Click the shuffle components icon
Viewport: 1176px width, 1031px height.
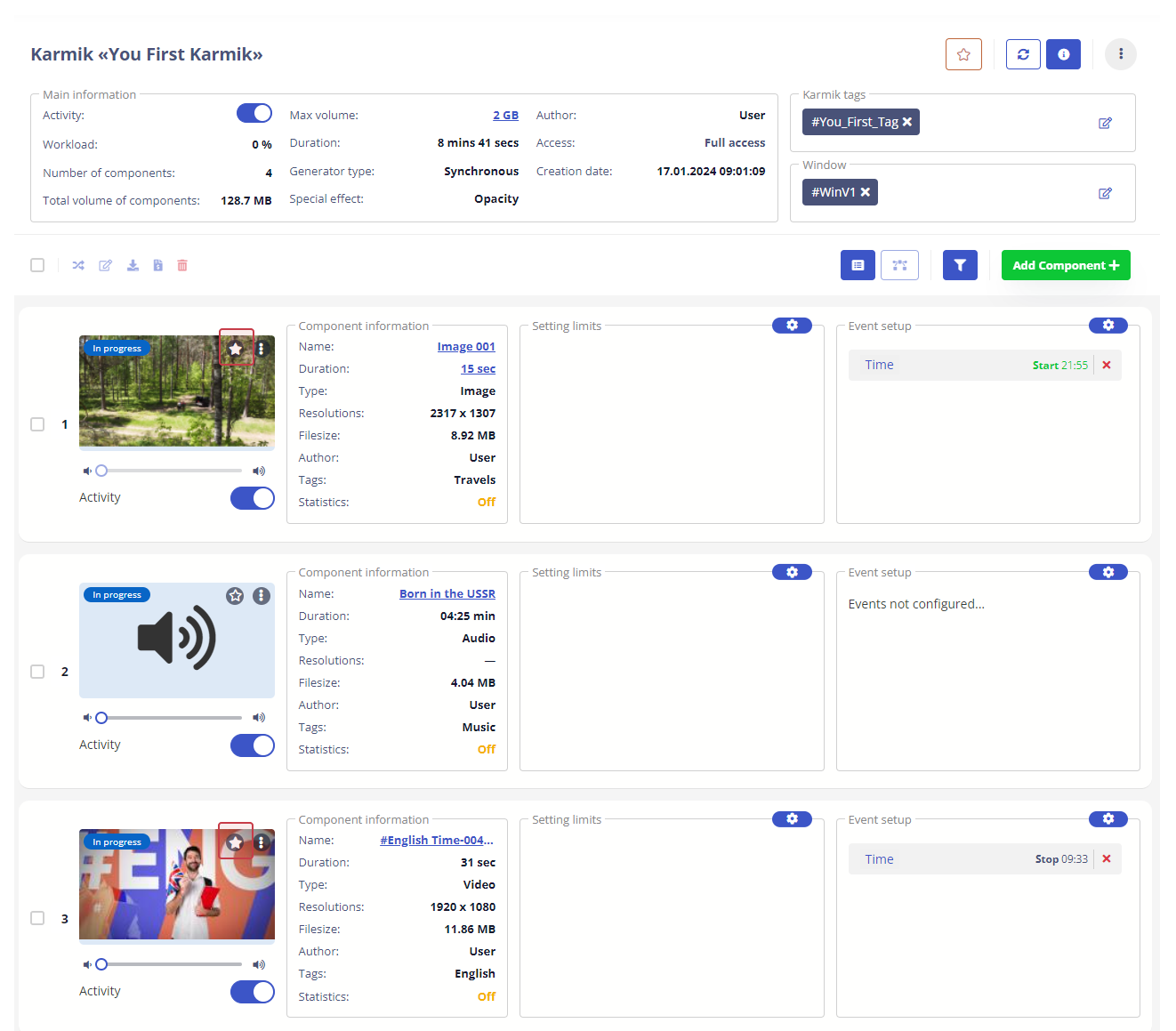click(x=78, y=265)
